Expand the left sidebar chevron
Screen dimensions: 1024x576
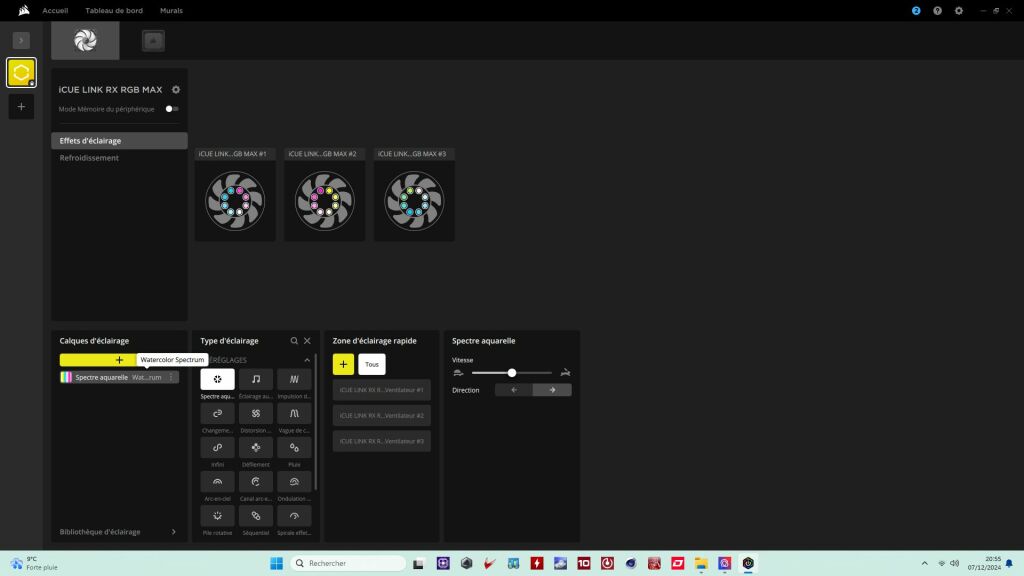[21, 40]
